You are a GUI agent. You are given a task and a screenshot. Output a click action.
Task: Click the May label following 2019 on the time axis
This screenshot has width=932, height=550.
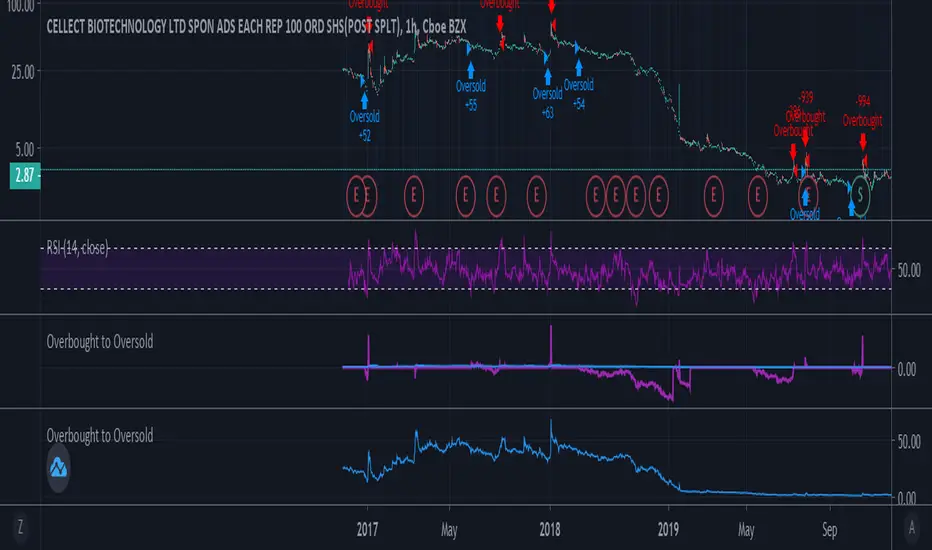[x=746, y=530]
